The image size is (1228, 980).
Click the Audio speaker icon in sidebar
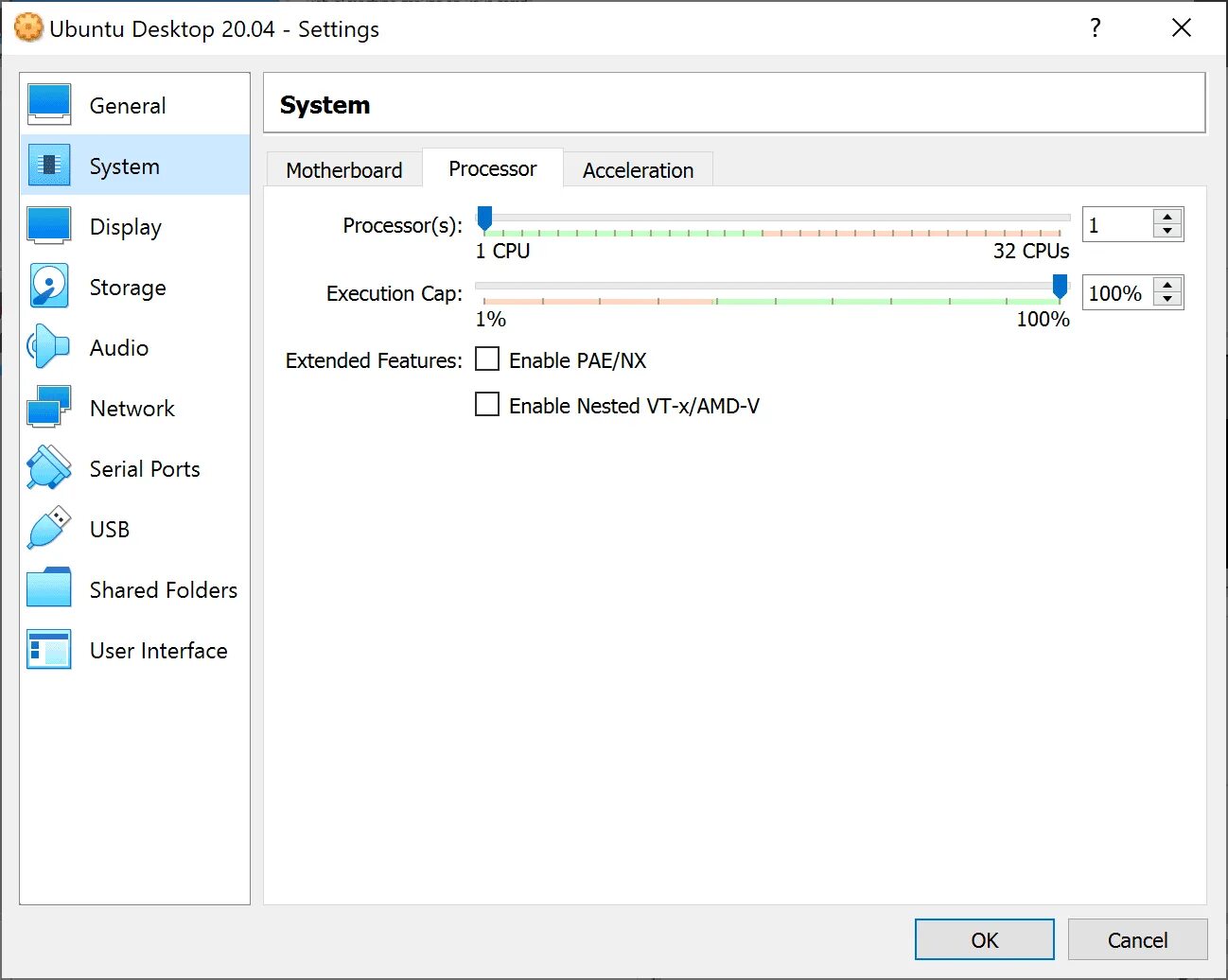click(x=49, y=347)
